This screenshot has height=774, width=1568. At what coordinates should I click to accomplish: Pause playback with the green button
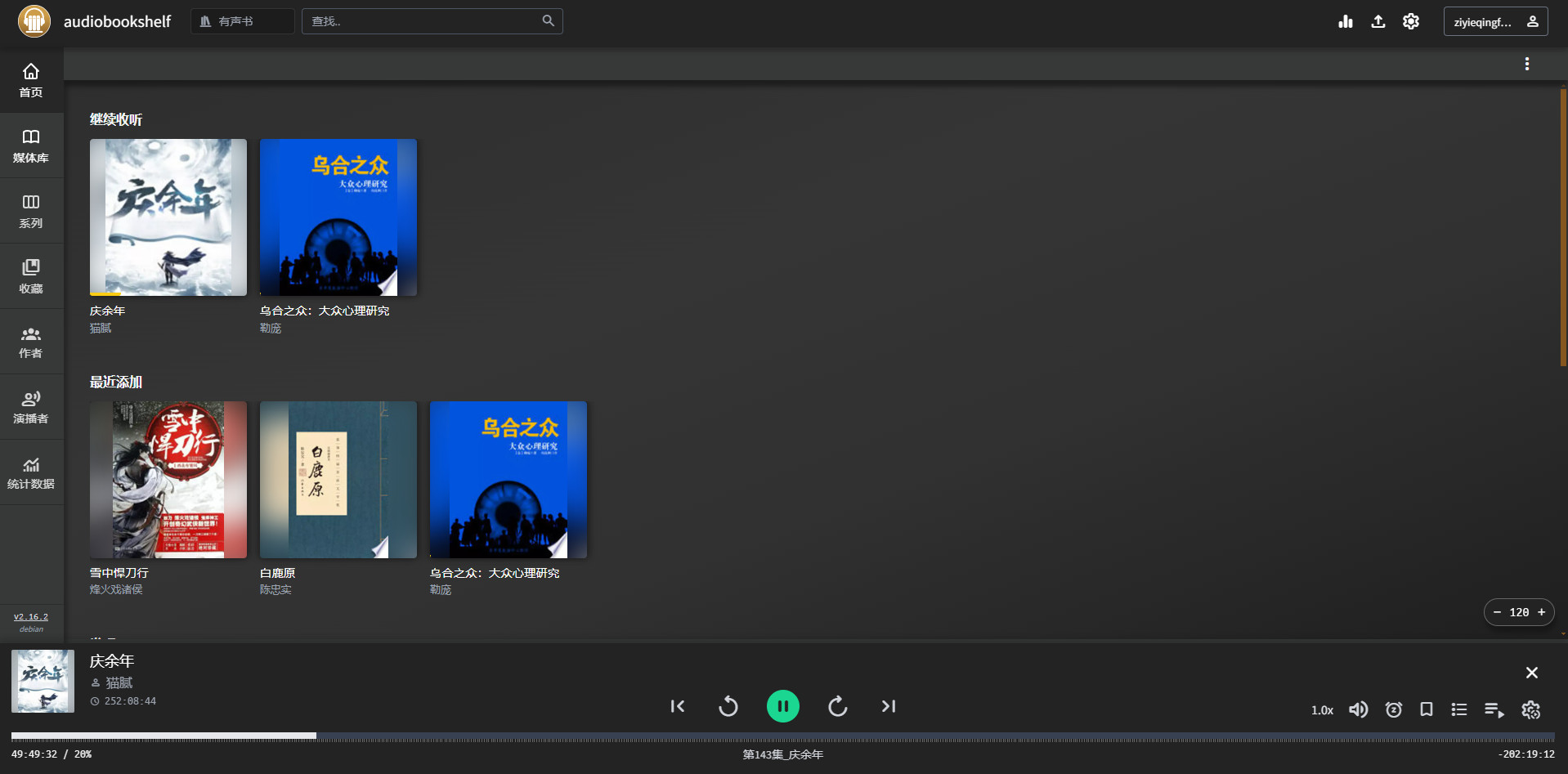783,706
